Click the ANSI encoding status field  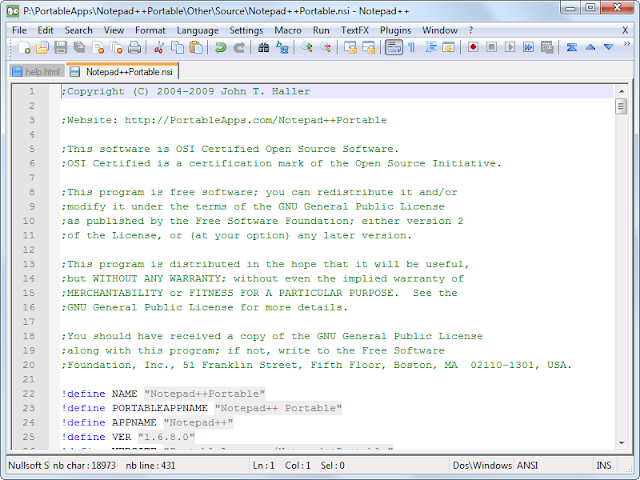[527, 465]
